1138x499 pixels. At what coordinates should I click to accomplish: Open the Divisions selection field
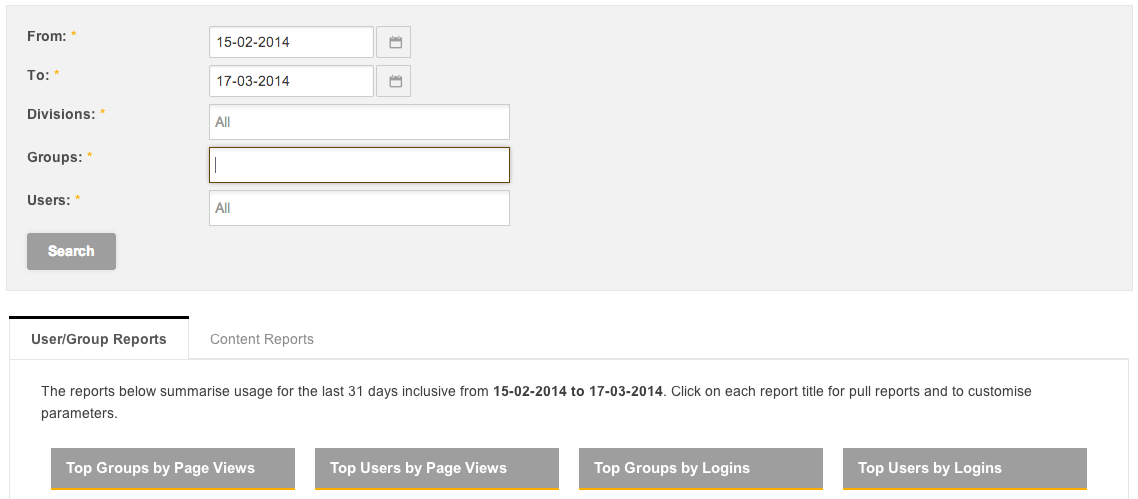pos(359,122)
